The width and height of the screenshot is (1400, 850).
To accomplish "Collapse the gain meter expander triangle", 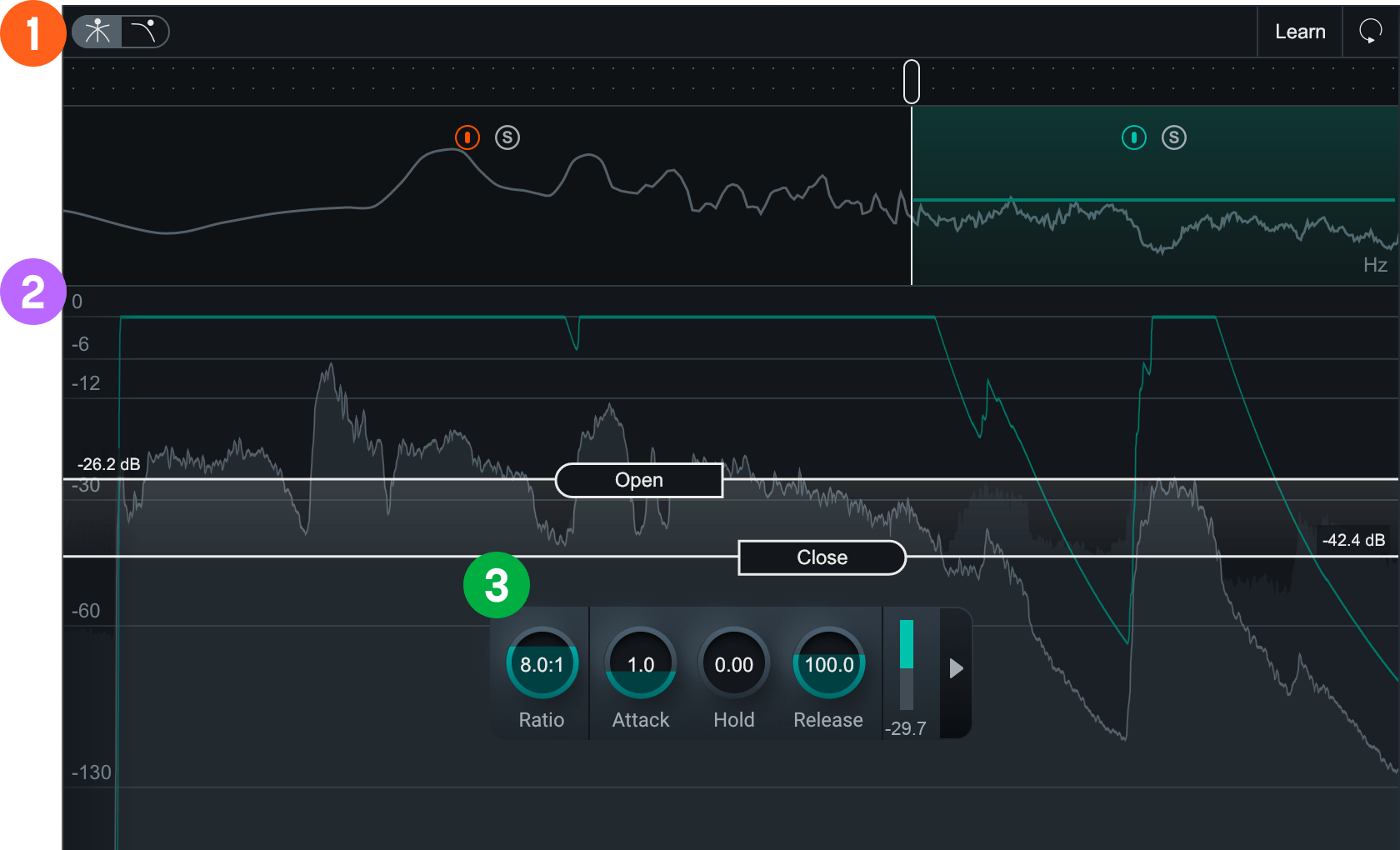I will (956, 669).
